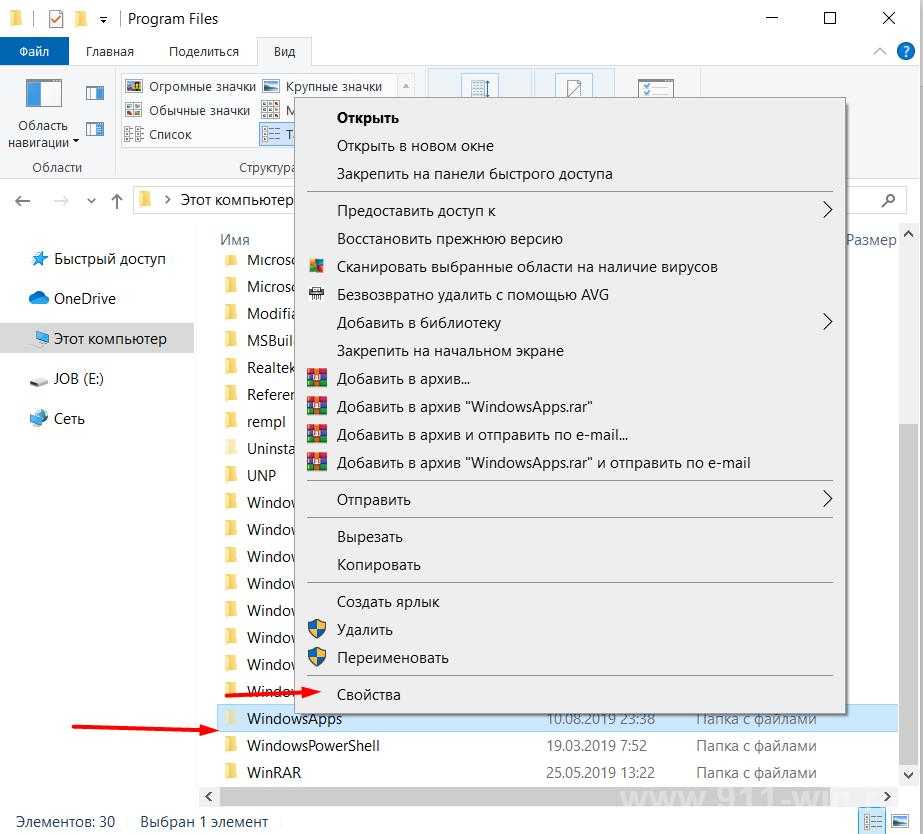This screenshot has height=834, width=923.
Task: Click the shield icon next to Переименовать
Action: pyautogui.click(x=316, y=658)
